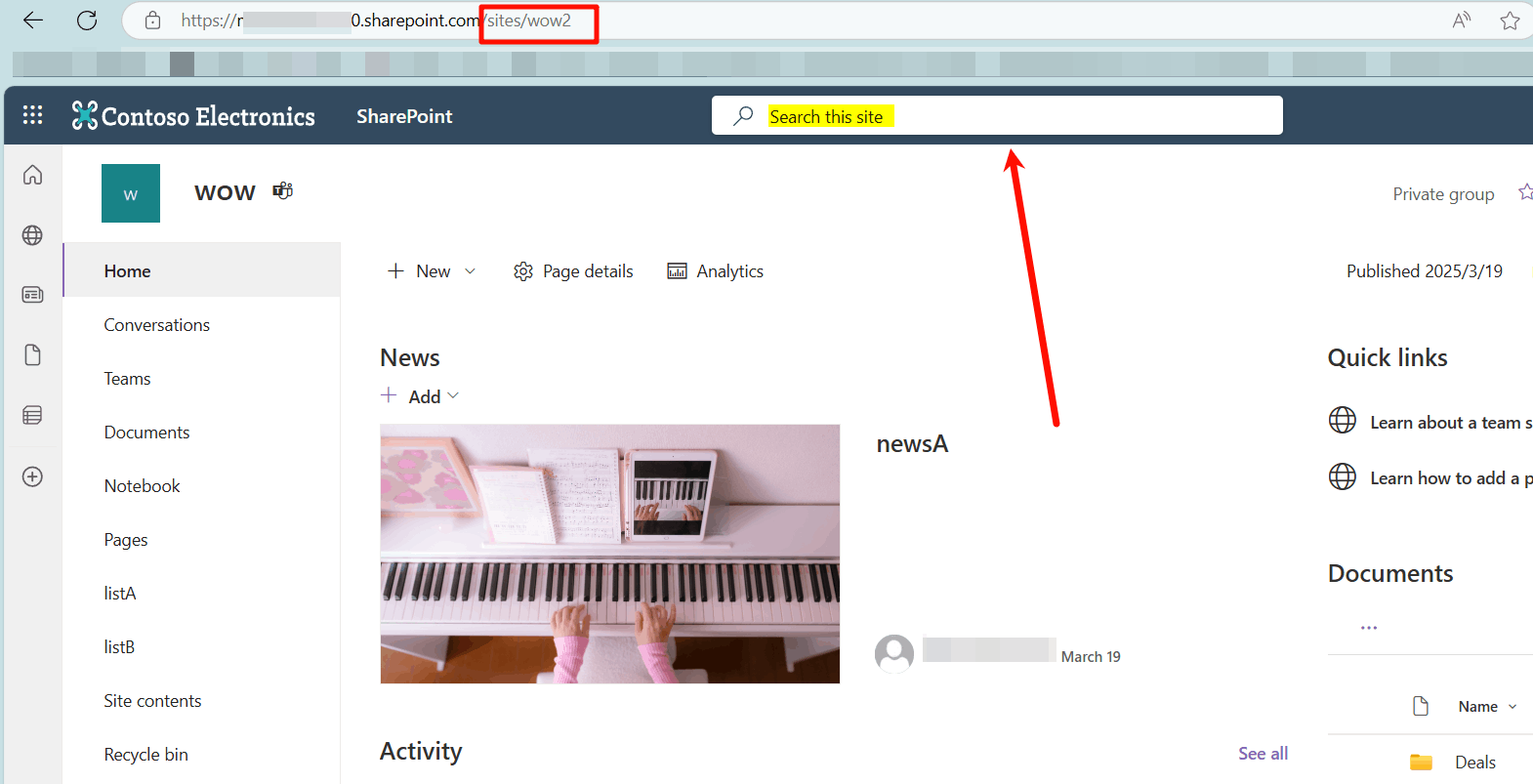Go to Site contents in navigation
1533x784 pixels.
click(152, 701)
